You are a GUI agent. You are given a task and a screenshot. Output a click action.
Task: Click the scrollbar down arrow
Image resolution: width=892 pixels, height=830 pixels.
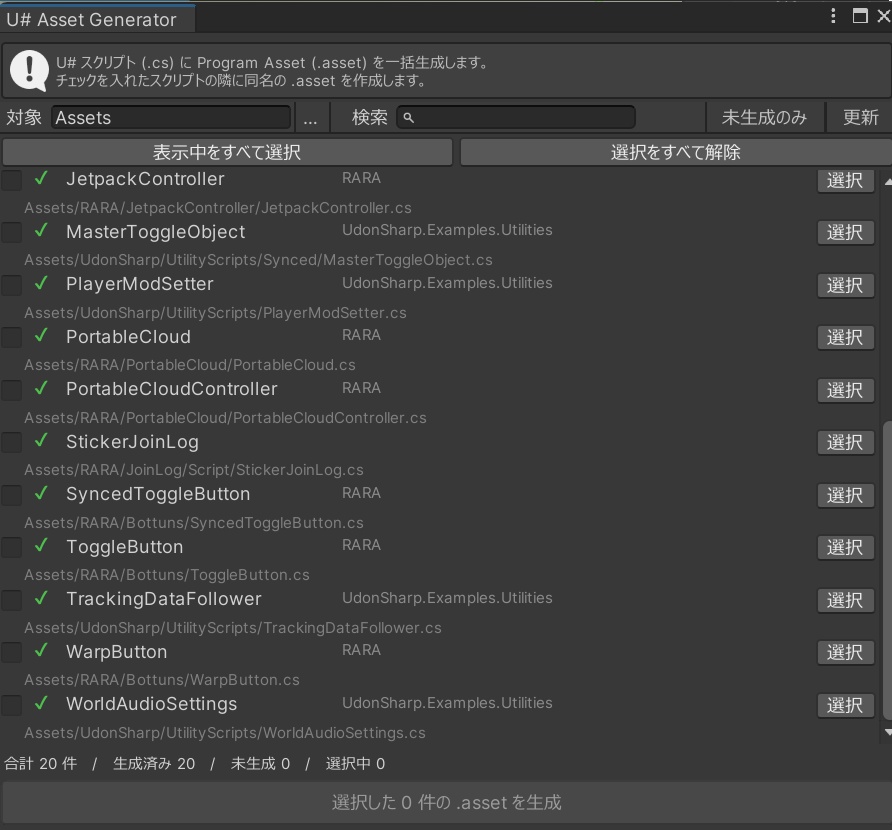[x=887, y=732]
